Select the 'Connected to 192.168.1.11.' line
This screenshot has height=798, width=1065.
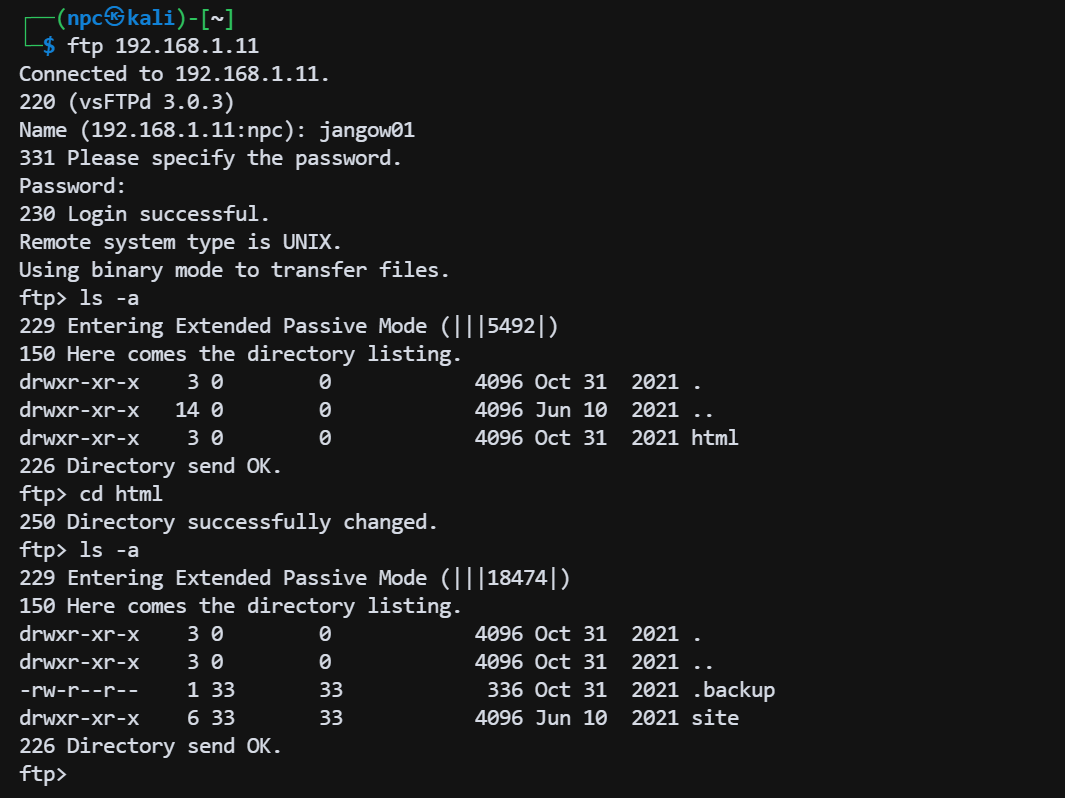174,74
